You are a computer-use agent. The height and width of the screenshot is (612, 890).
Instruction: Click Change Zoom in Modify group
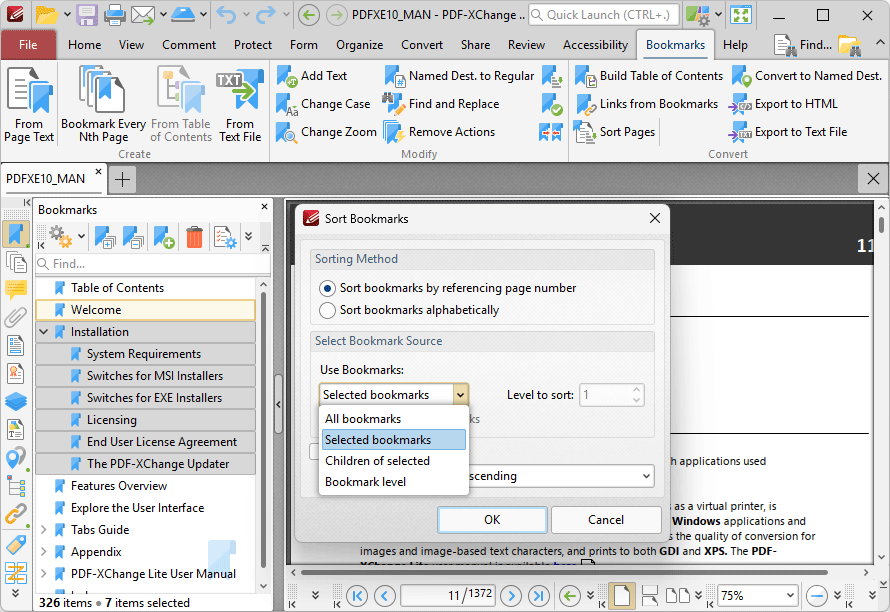(326, 132)
